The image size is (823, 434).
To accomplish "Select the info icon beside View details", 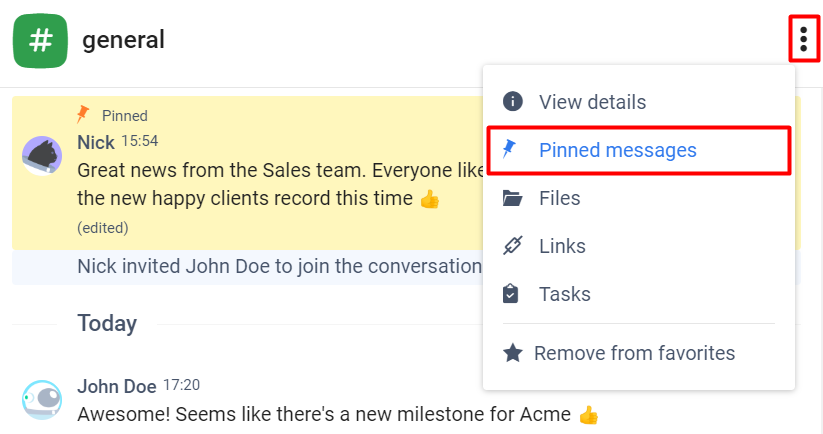I will click(x=512, y=101).
